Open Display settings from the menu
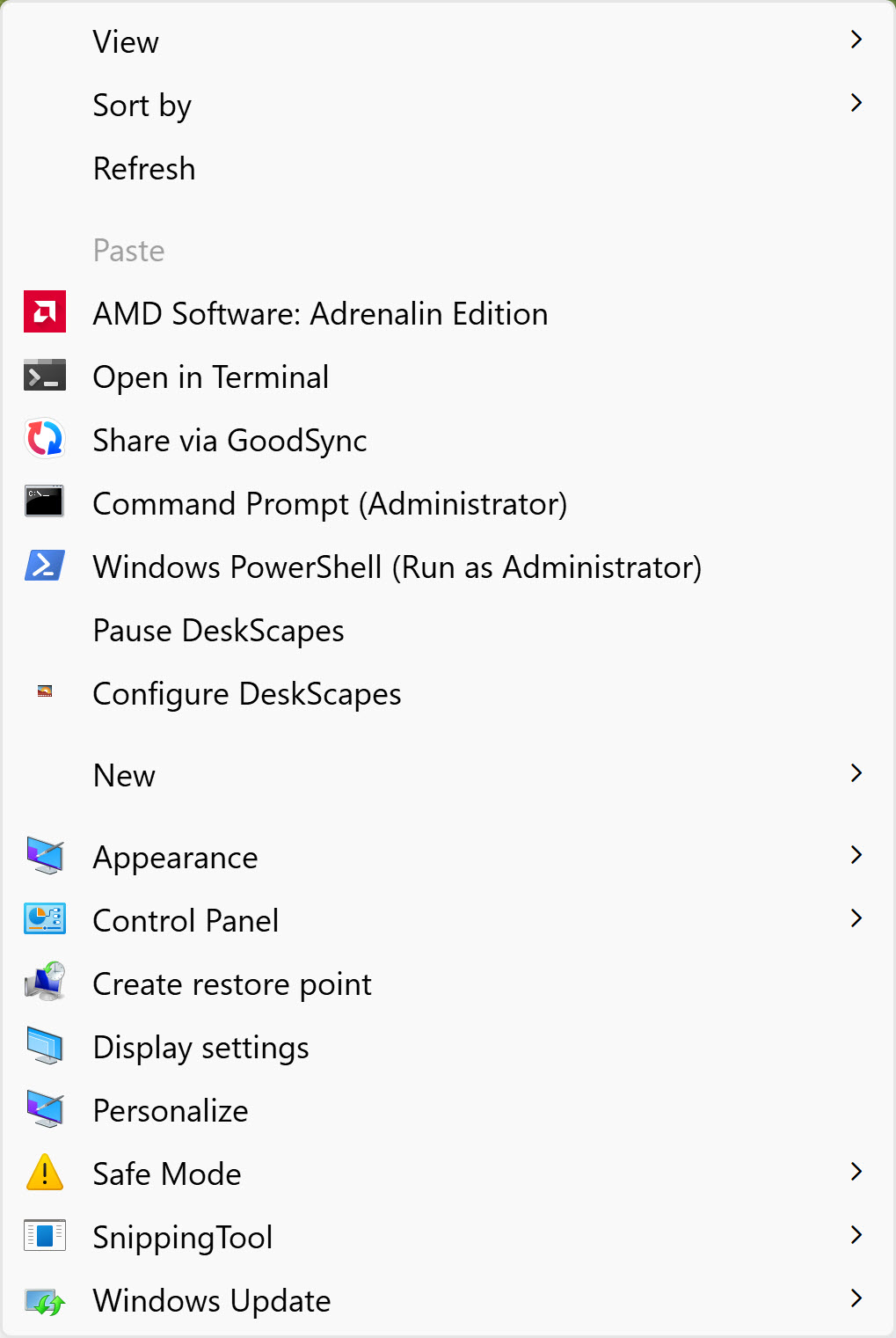Viewport: 896px width, 1338px height. pyautogui.click(x=200, y=1048)
